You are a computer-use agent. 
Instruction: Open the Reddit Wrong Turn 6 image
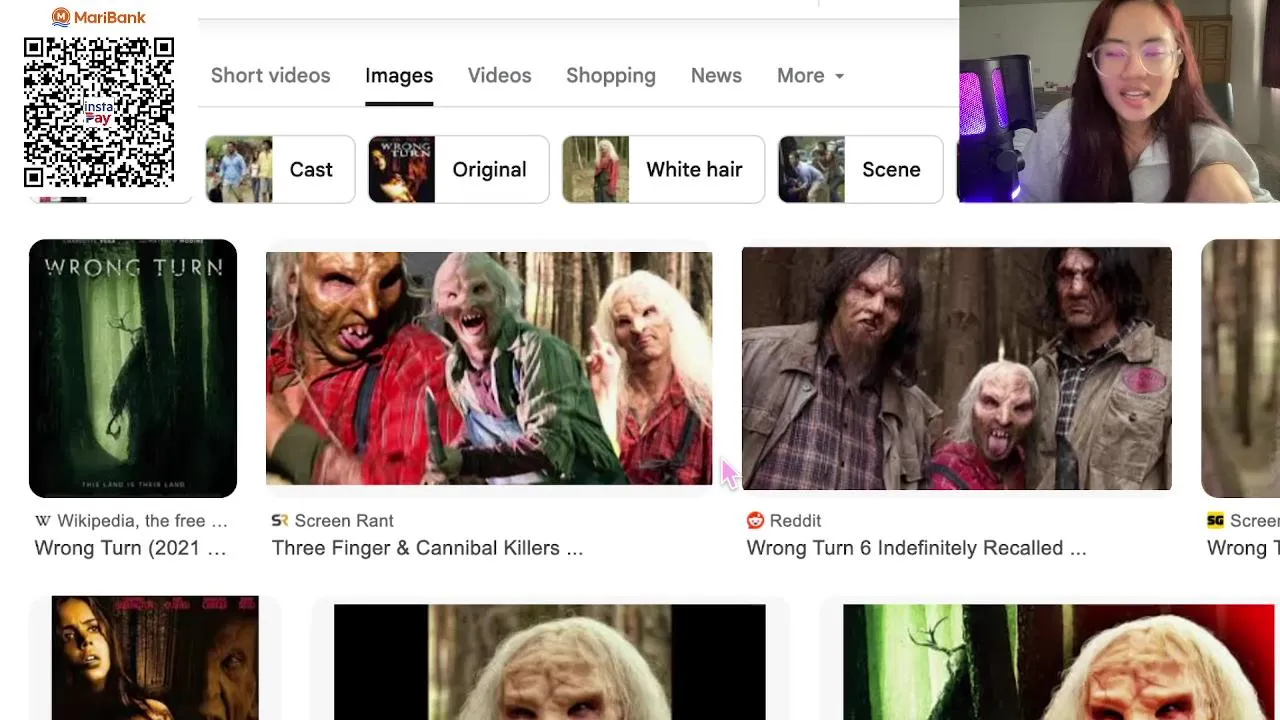(x=956, y=368)
